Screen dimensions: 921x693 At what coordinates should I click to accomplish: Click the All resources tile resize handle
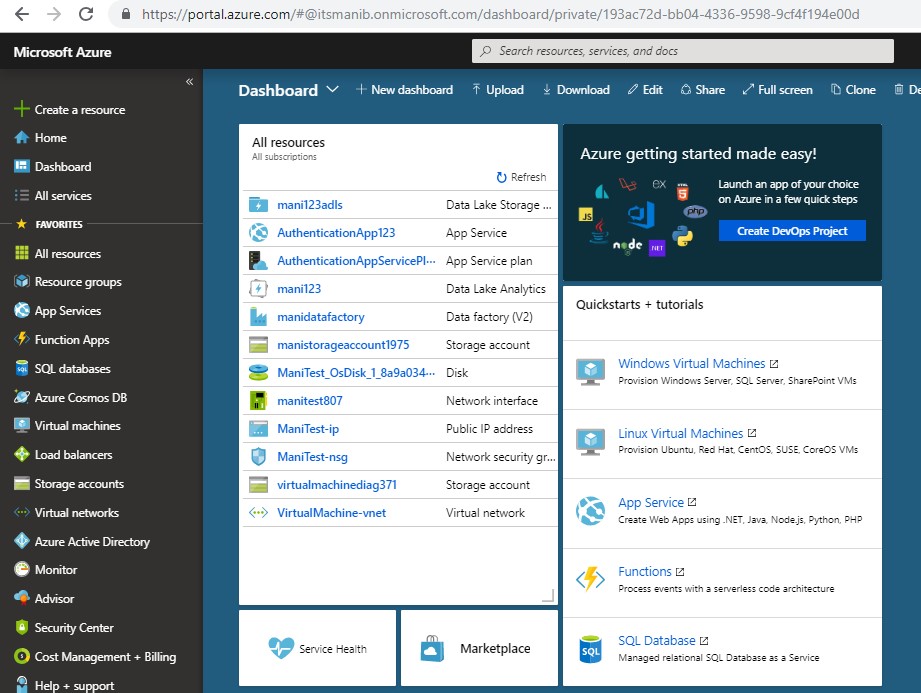tap(547, 596)
